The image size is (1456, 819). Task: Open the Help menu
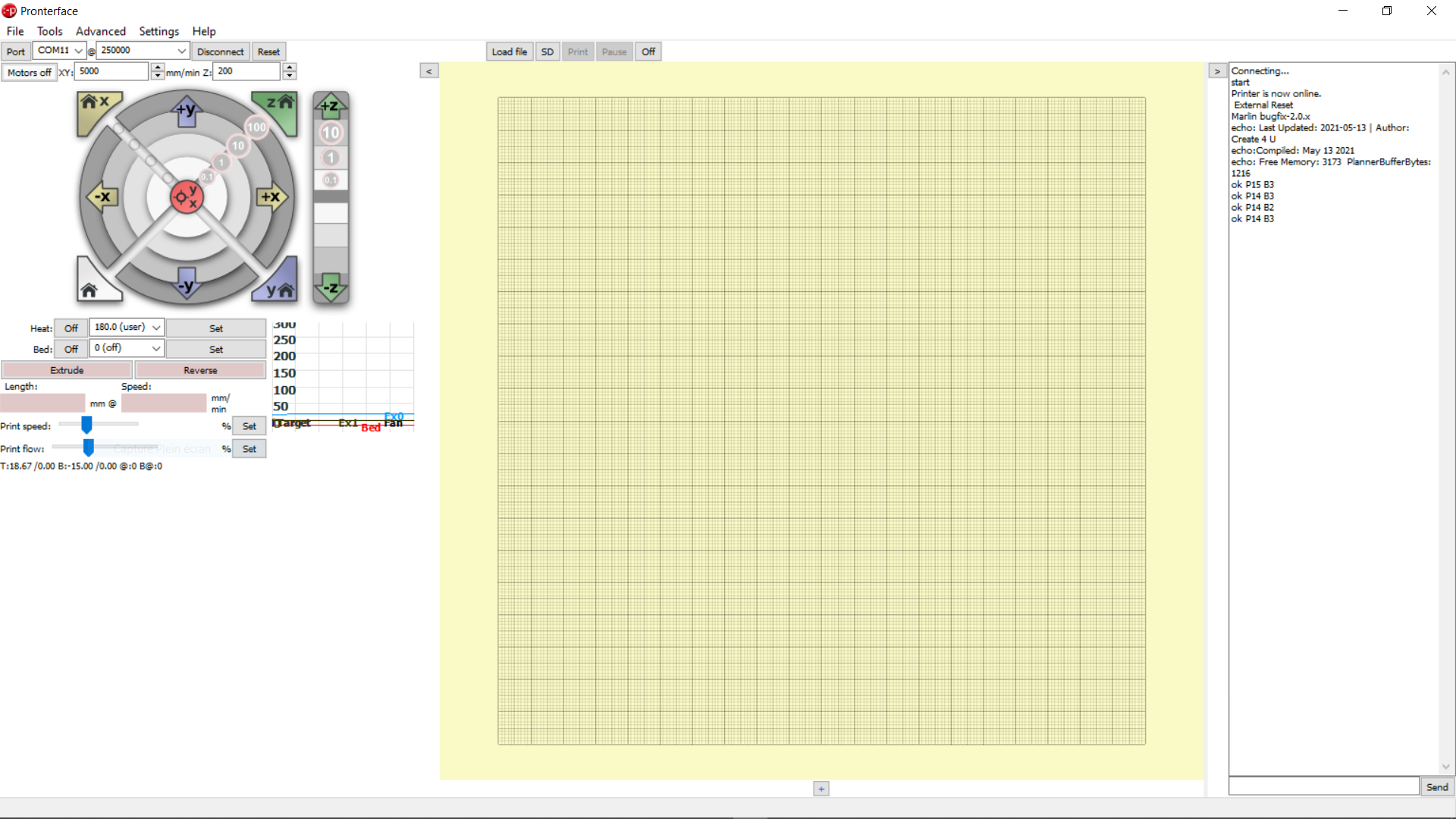pyautogui.click(x=204, y=31)
